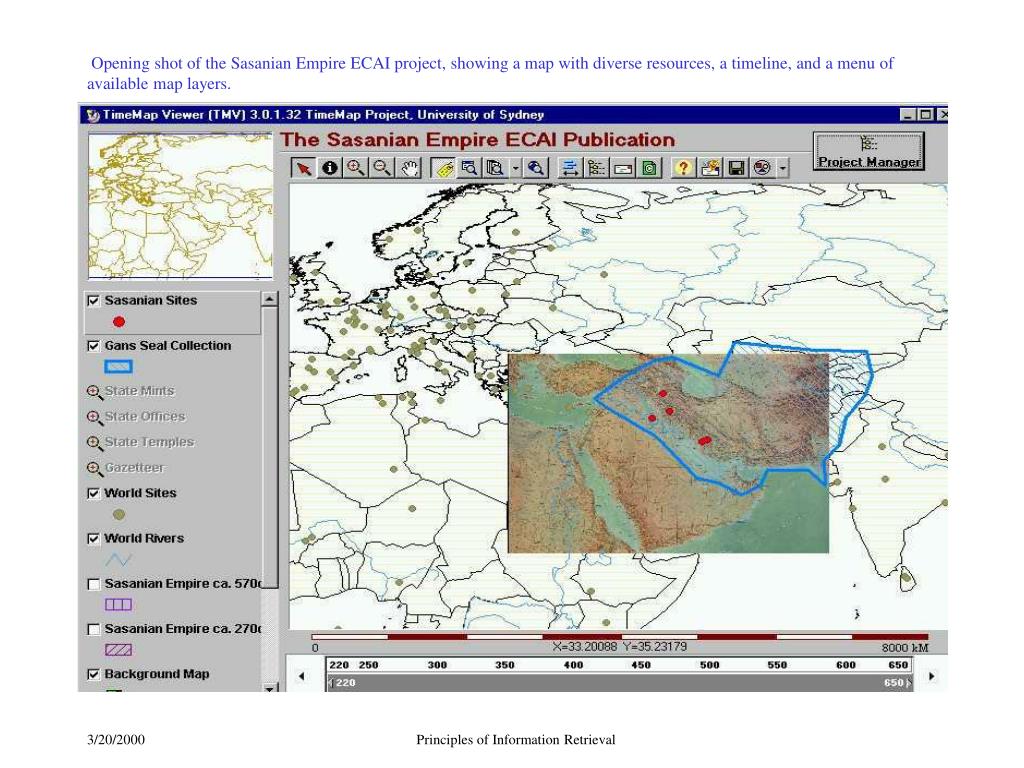Click the layer list scrollbar thumb
Image resolution: width=1024 pixels, height=768 pixels.
click(270, 447)
